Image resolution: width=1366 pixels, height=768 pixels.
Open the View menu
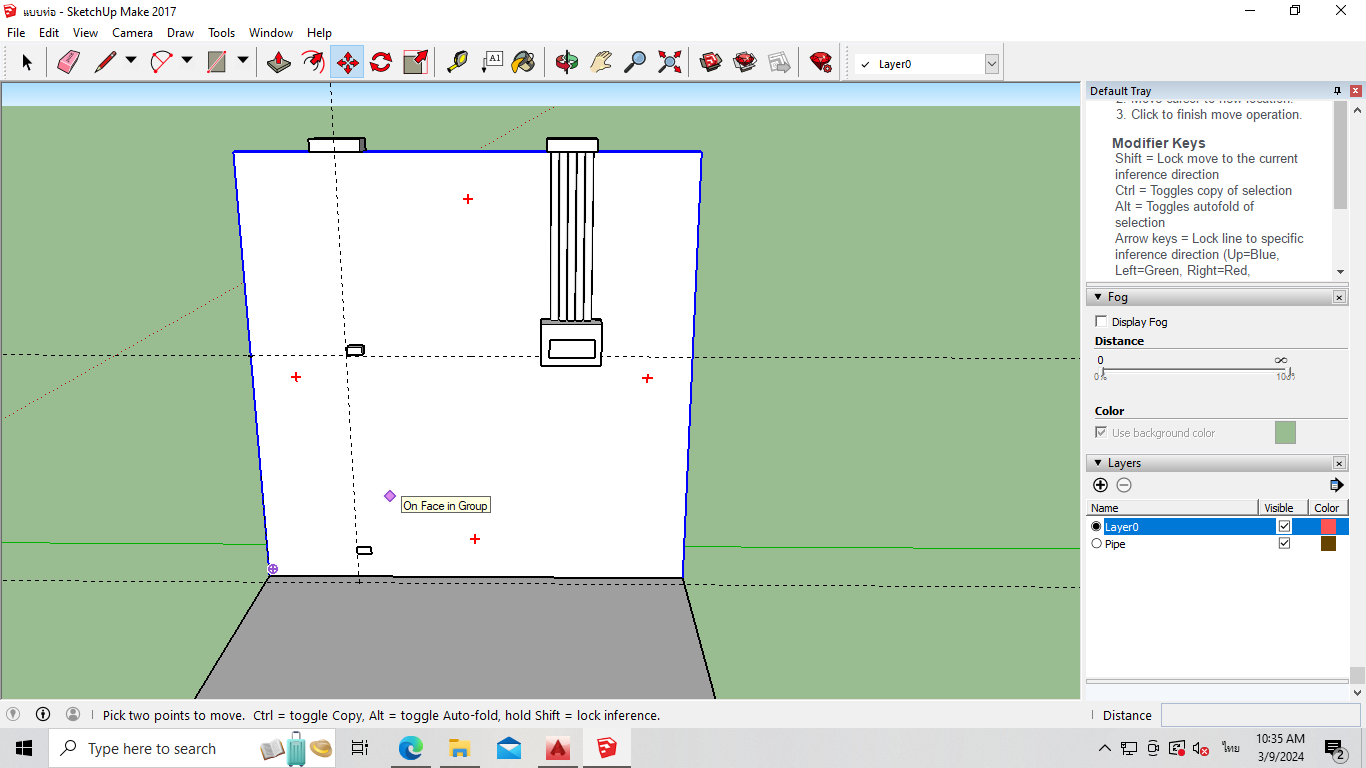(x=86, y=32)
